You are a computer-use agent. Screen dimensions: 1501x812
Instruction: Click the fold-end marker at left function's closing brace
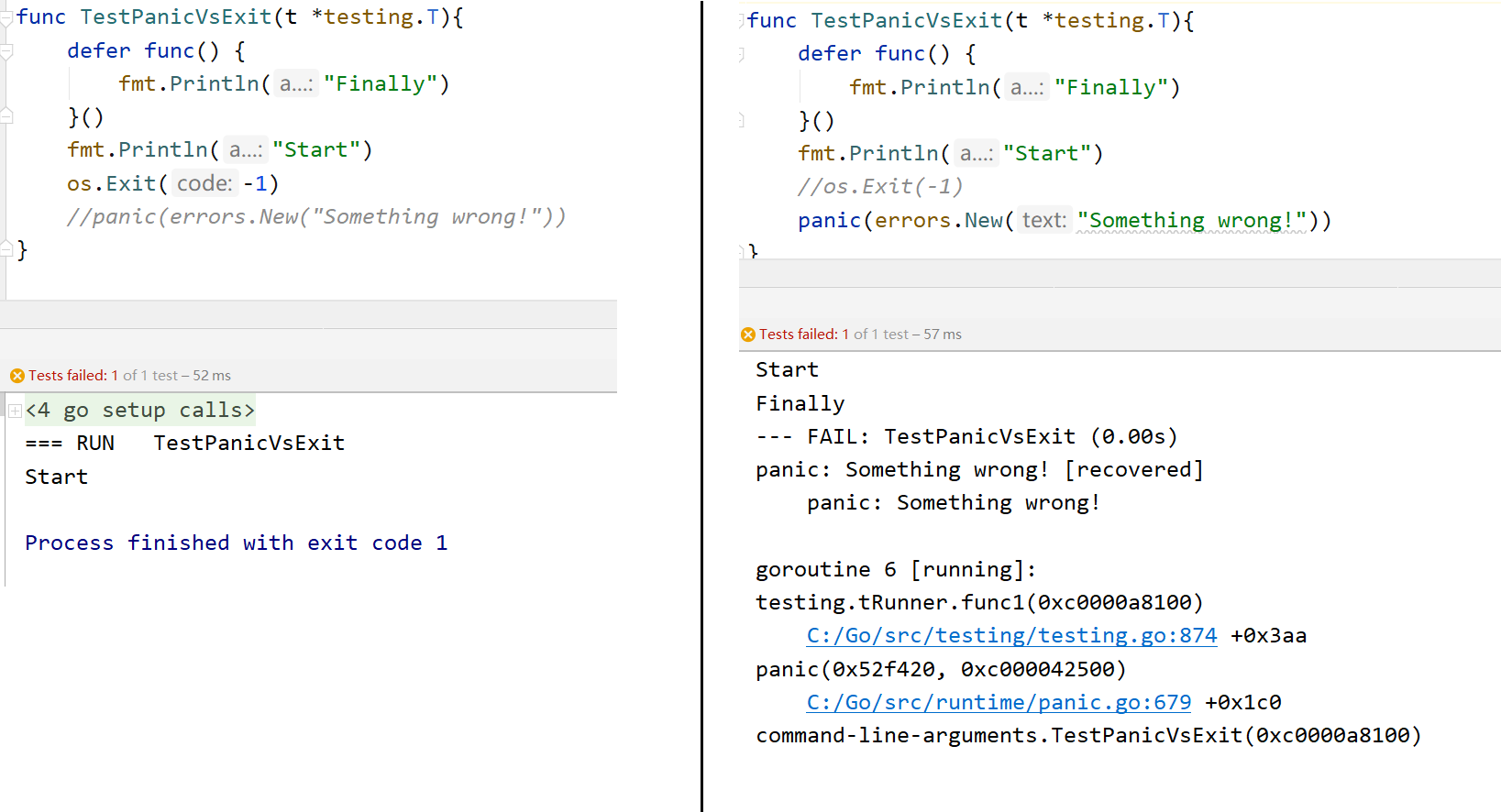click(6, 249)
